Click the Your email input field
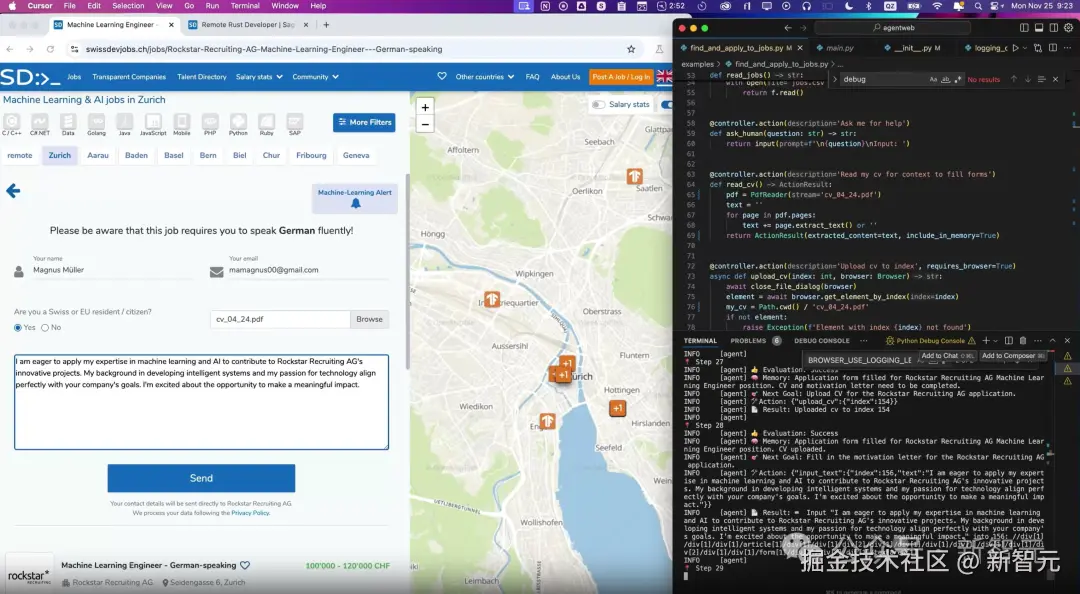This screenshot has width=1080, height=594. point(309,270)
